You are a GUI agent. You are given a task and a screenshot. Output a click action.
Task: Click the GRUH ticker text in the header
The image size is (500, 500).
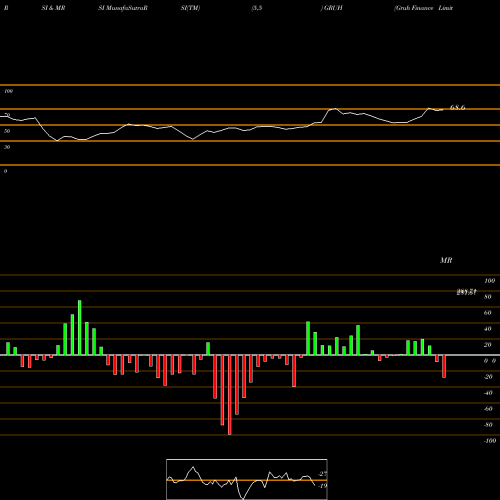[x=333, y=8]
